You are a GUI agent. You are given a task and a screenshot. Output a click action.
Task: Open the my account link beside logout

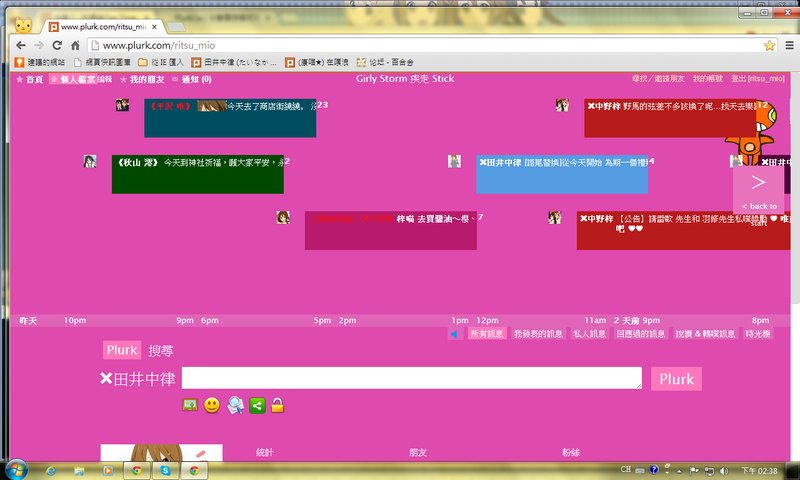click(x=708, y=79)
